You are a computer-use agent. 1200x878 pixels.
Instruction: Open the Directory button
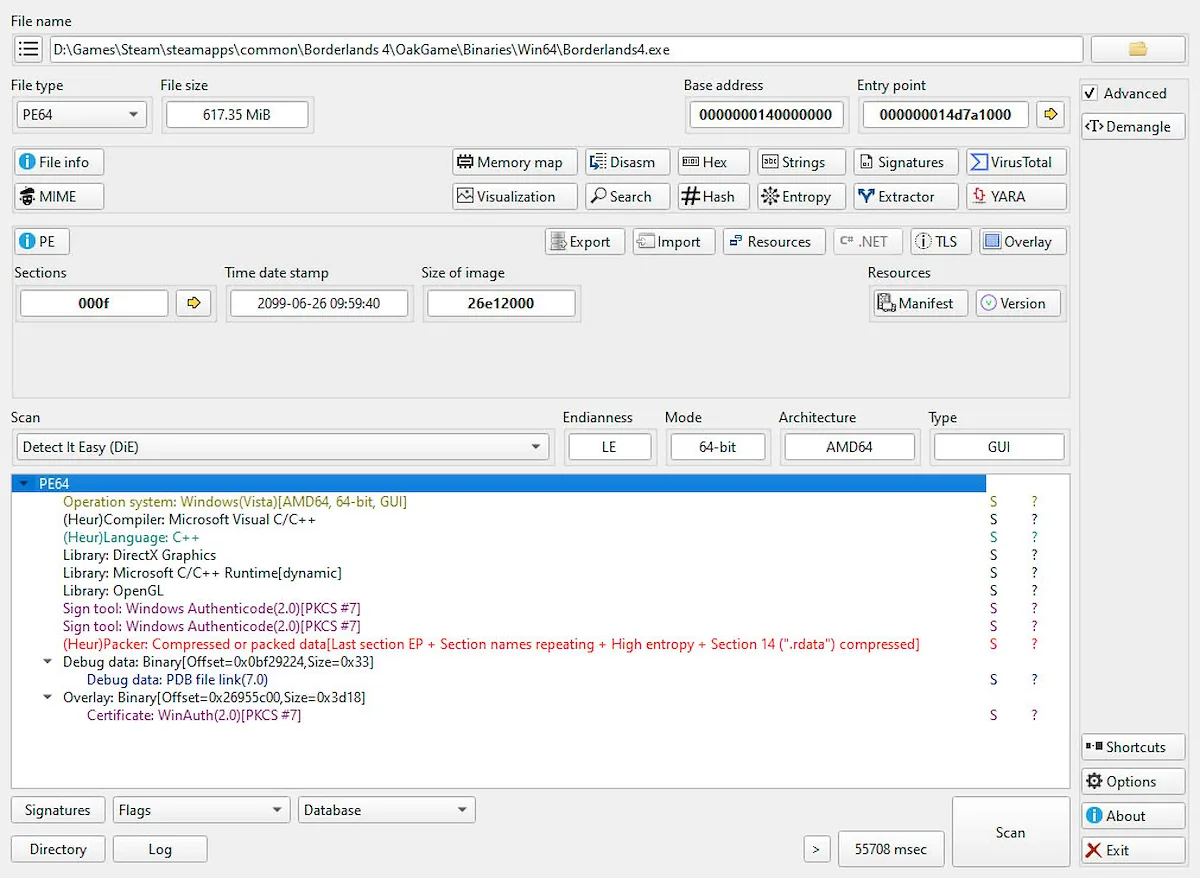[x=58, y=849]
